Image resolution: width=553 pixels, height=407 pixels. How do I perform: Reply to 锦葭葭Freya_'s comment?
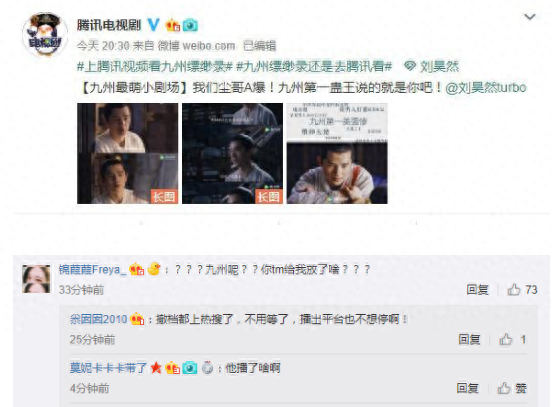tap(477, 290)
